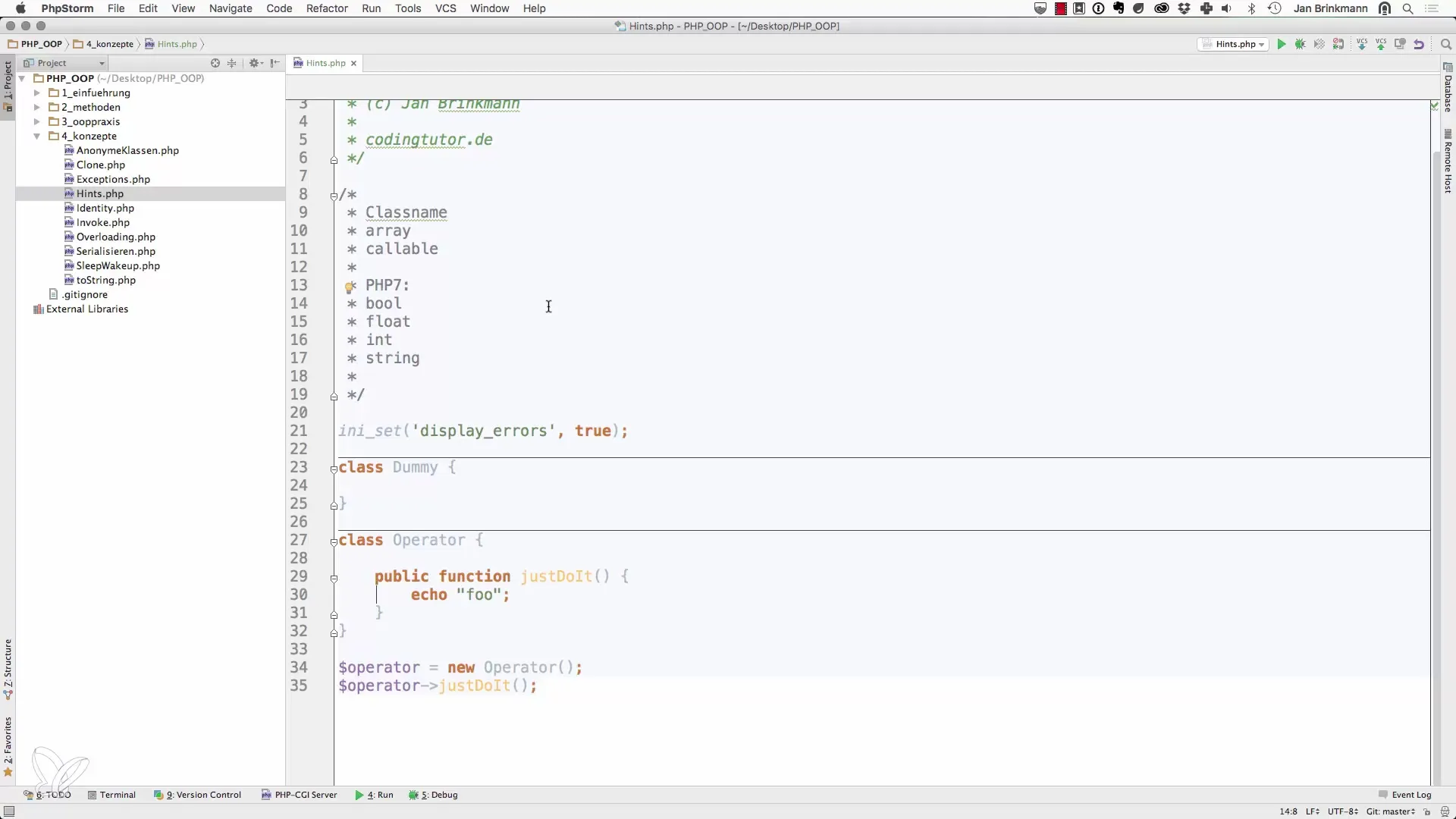This screenshot has width=1456, height=819.
Task: Click the Hector inspector icon in status bar
Action: [x=1445, y=811]
